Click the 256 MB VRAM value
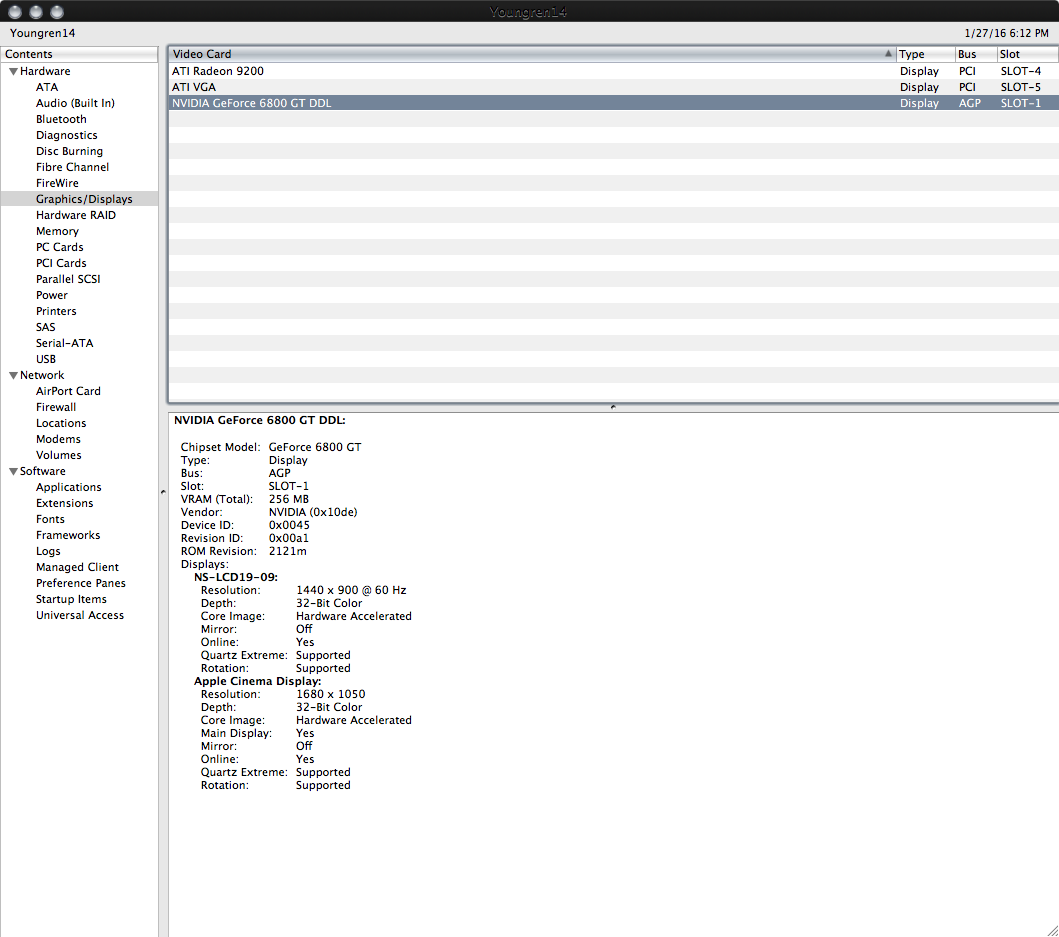This screenshot has width=1059, height=937. [x=288, y=499]
